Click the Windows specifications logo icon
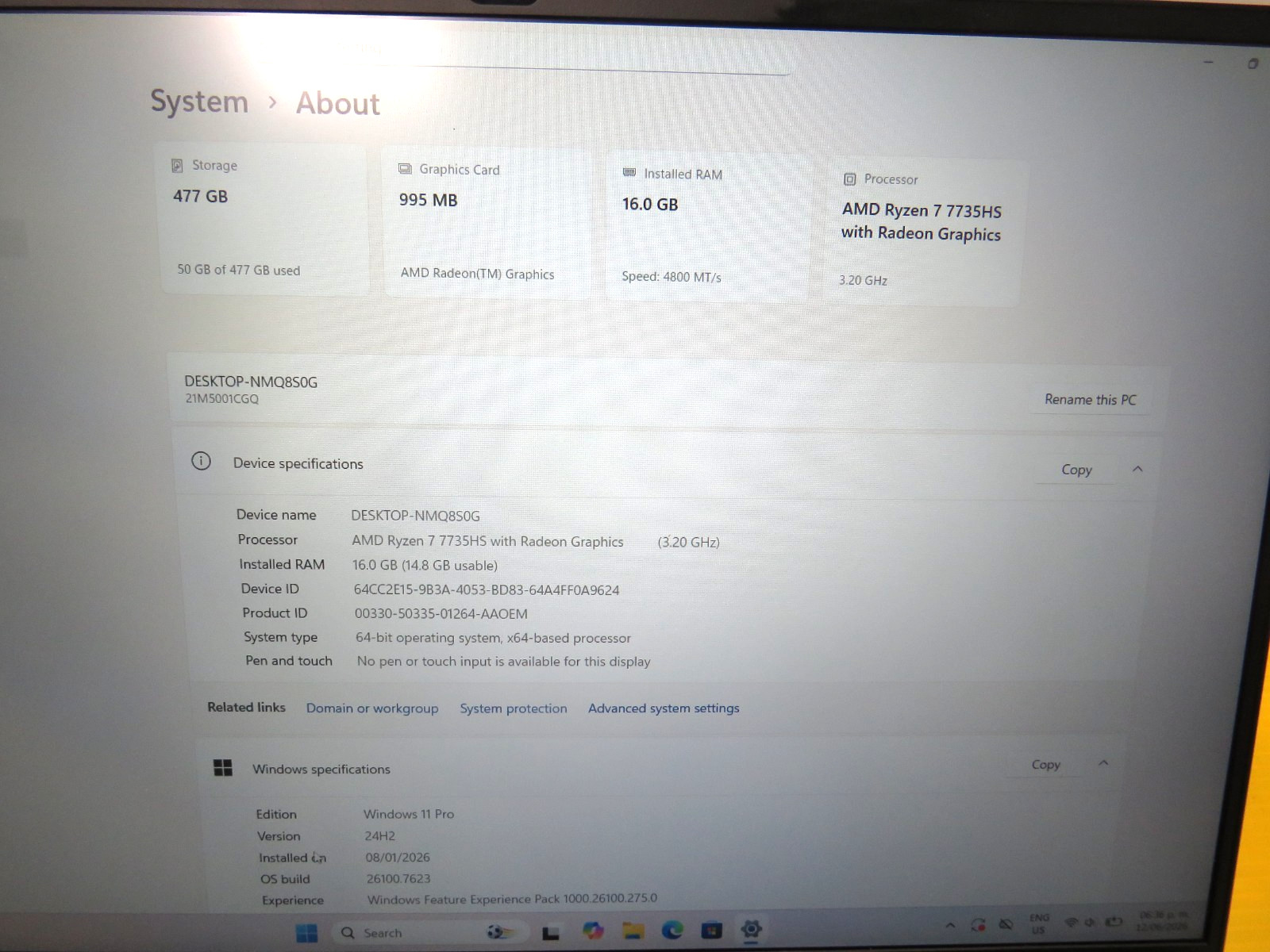 click(223, 767)
